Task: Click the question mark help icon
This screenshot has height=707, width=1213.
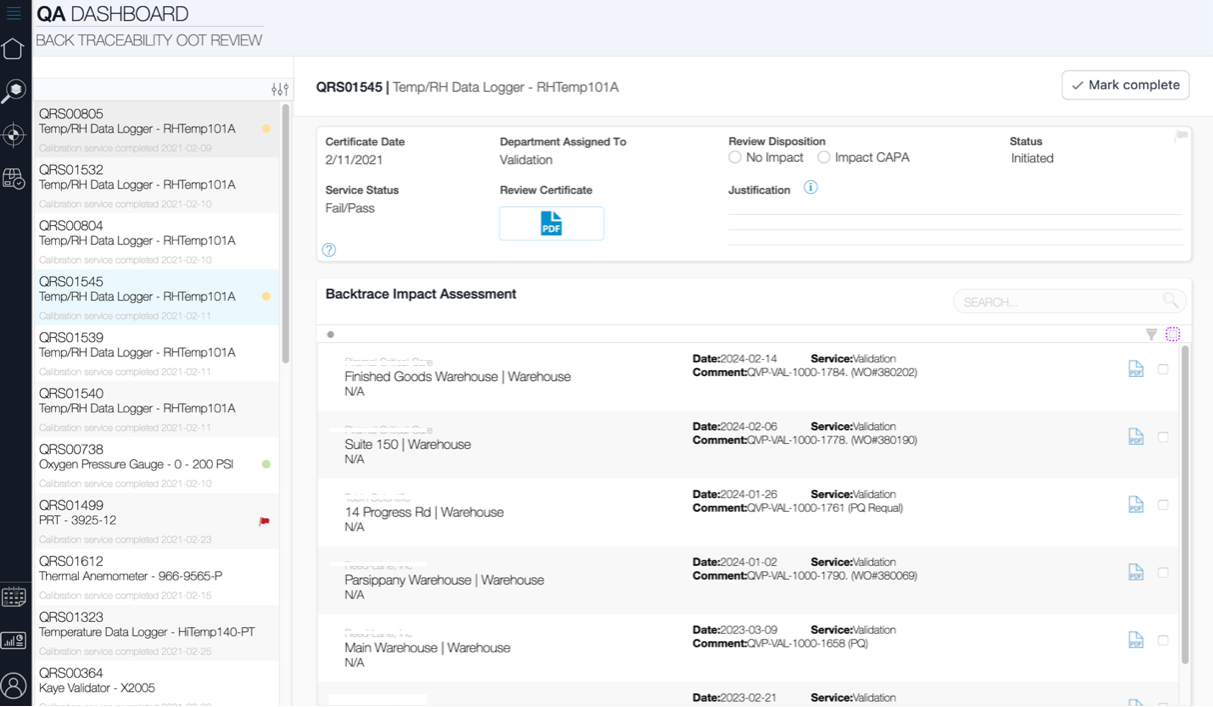Action: click(x=329, y=249)
